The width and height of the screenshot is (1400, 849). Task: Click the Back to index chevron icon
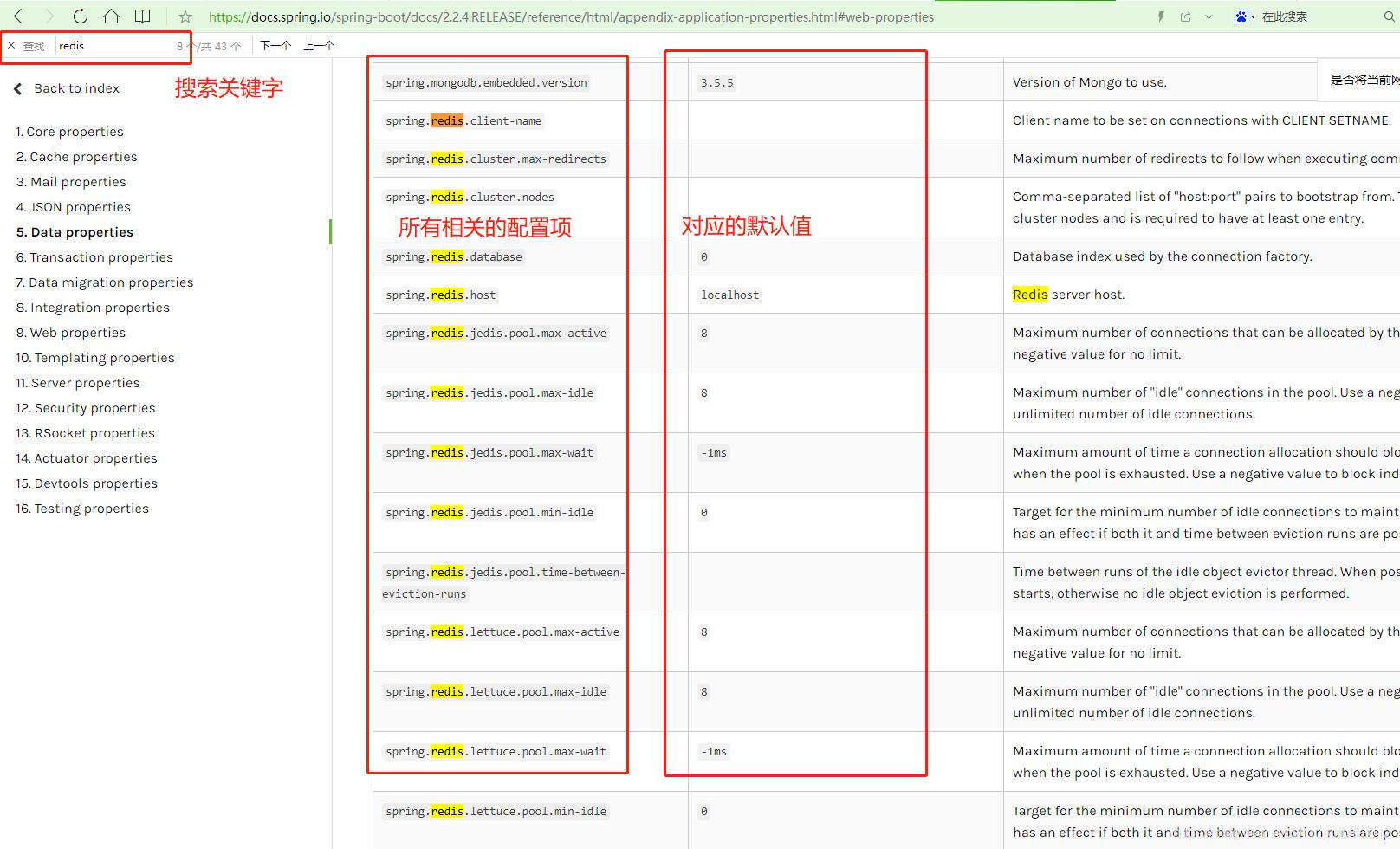point(17,88)
